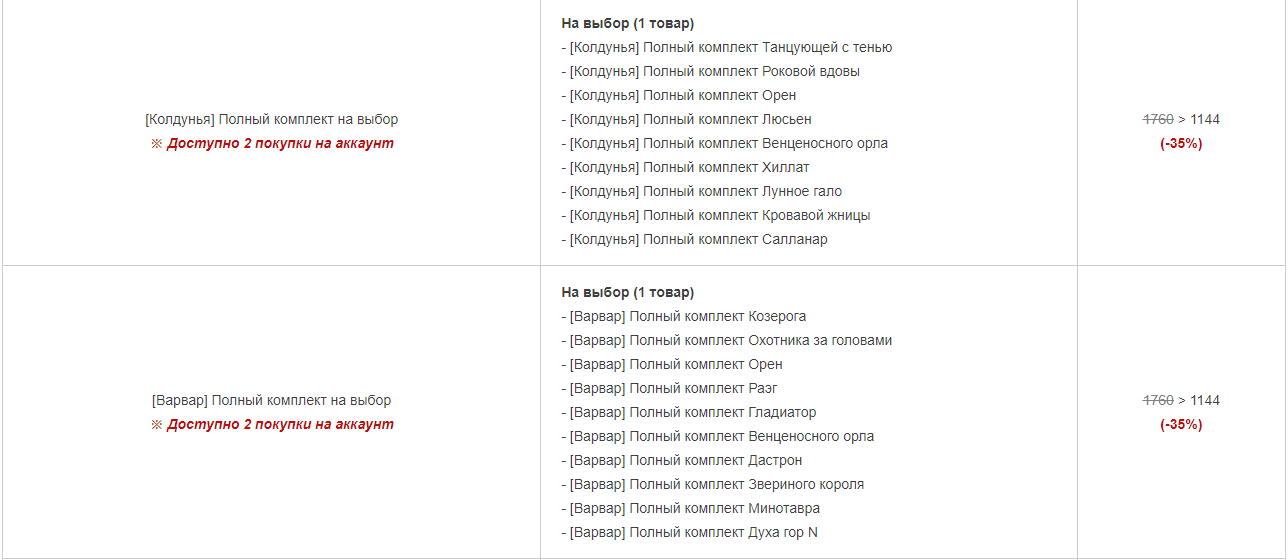Select Варвар Полный комплект Гладиатор

coord(689,412)
